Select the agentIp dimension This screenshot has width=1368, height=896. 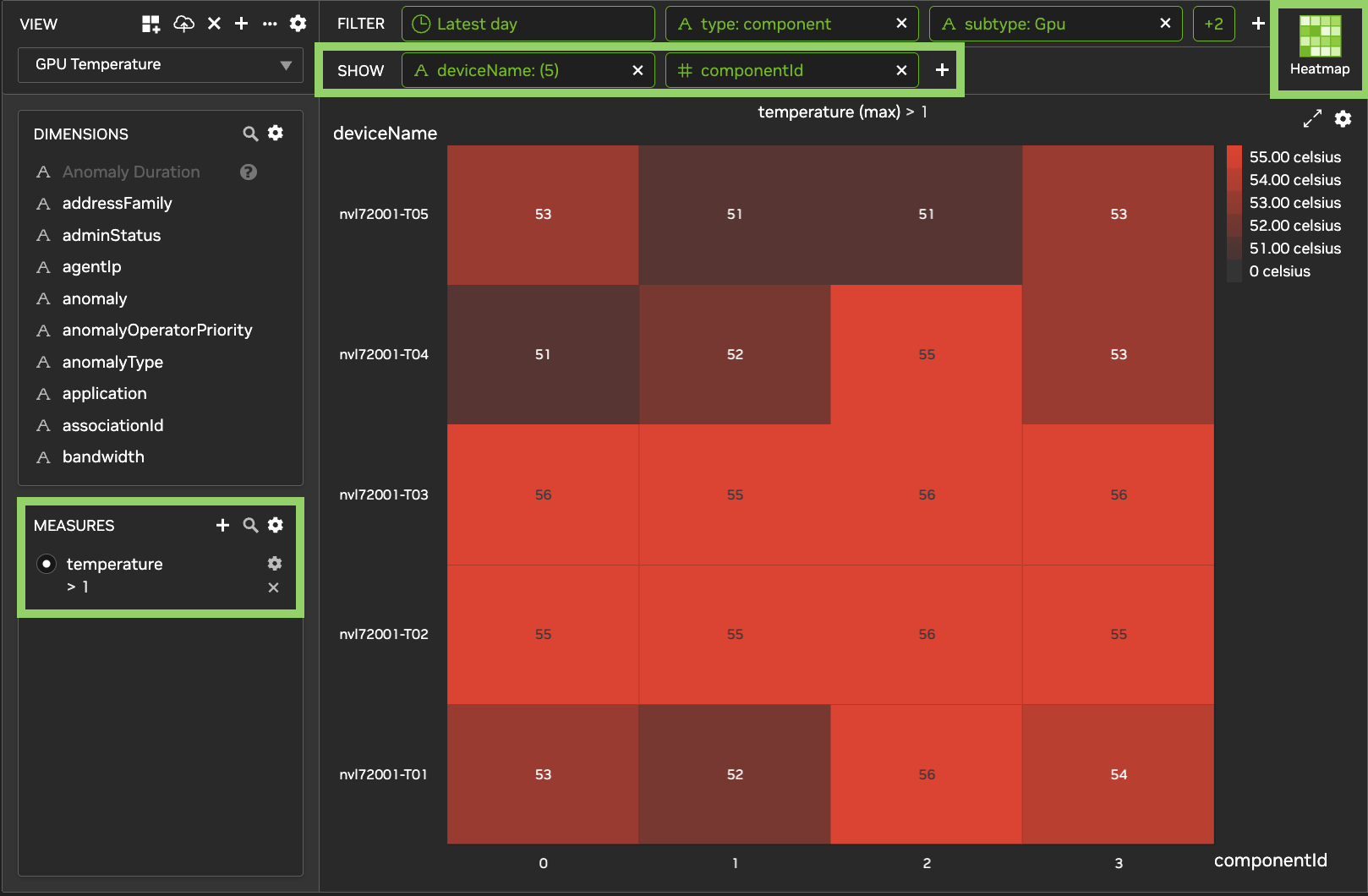[91, 267]
